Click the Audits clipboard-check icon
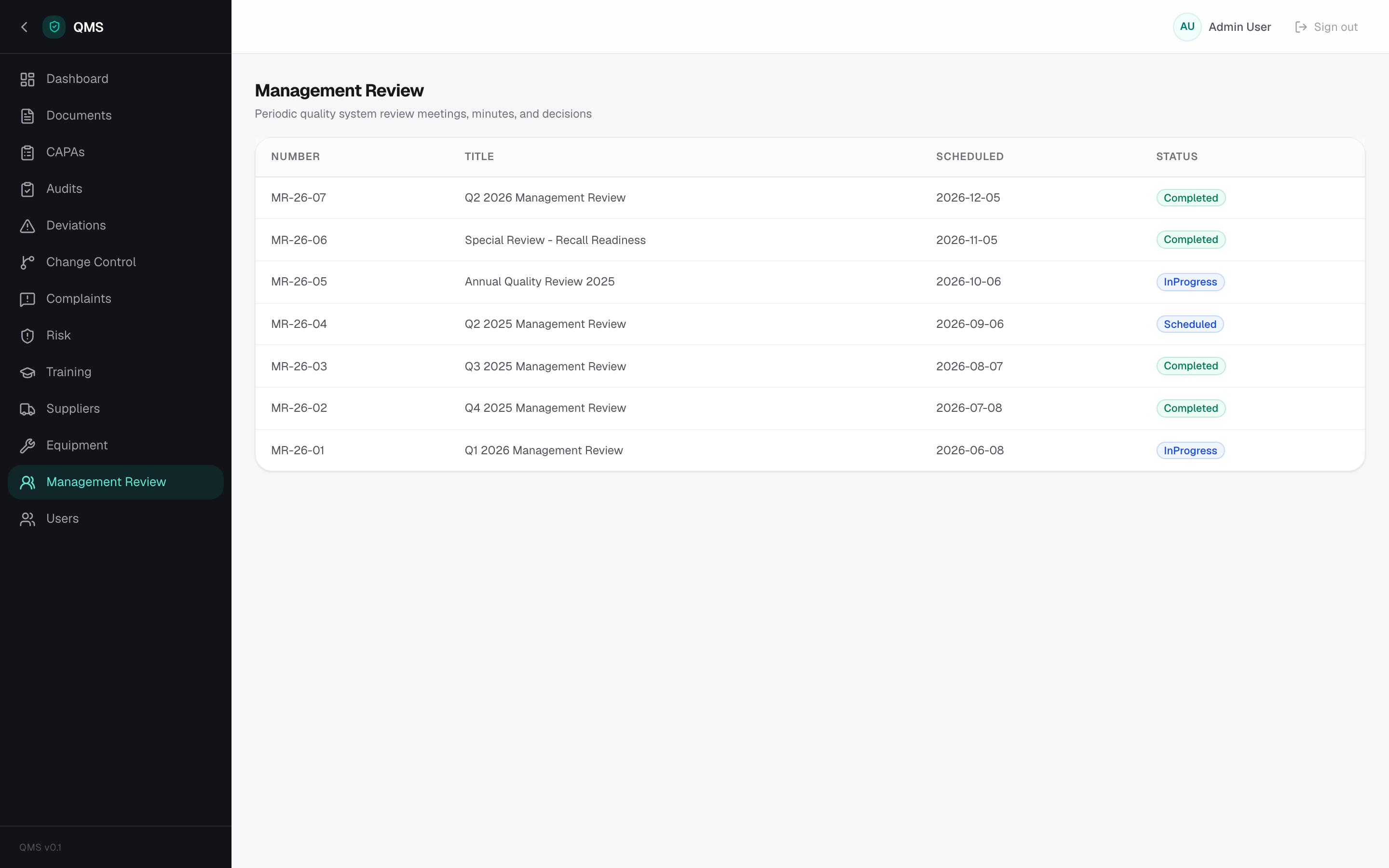This screenshot has width=1389, height=868. (x=27, y=190)
